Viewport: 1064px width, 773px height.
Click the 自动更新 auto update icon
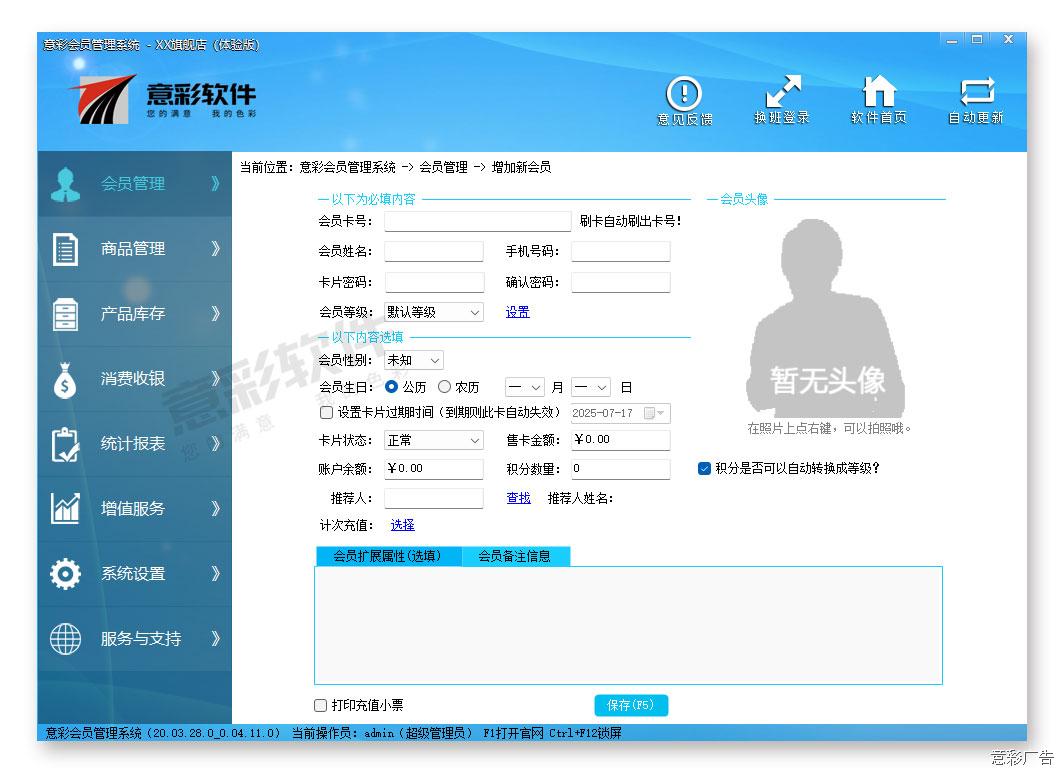tap(976, 96)
